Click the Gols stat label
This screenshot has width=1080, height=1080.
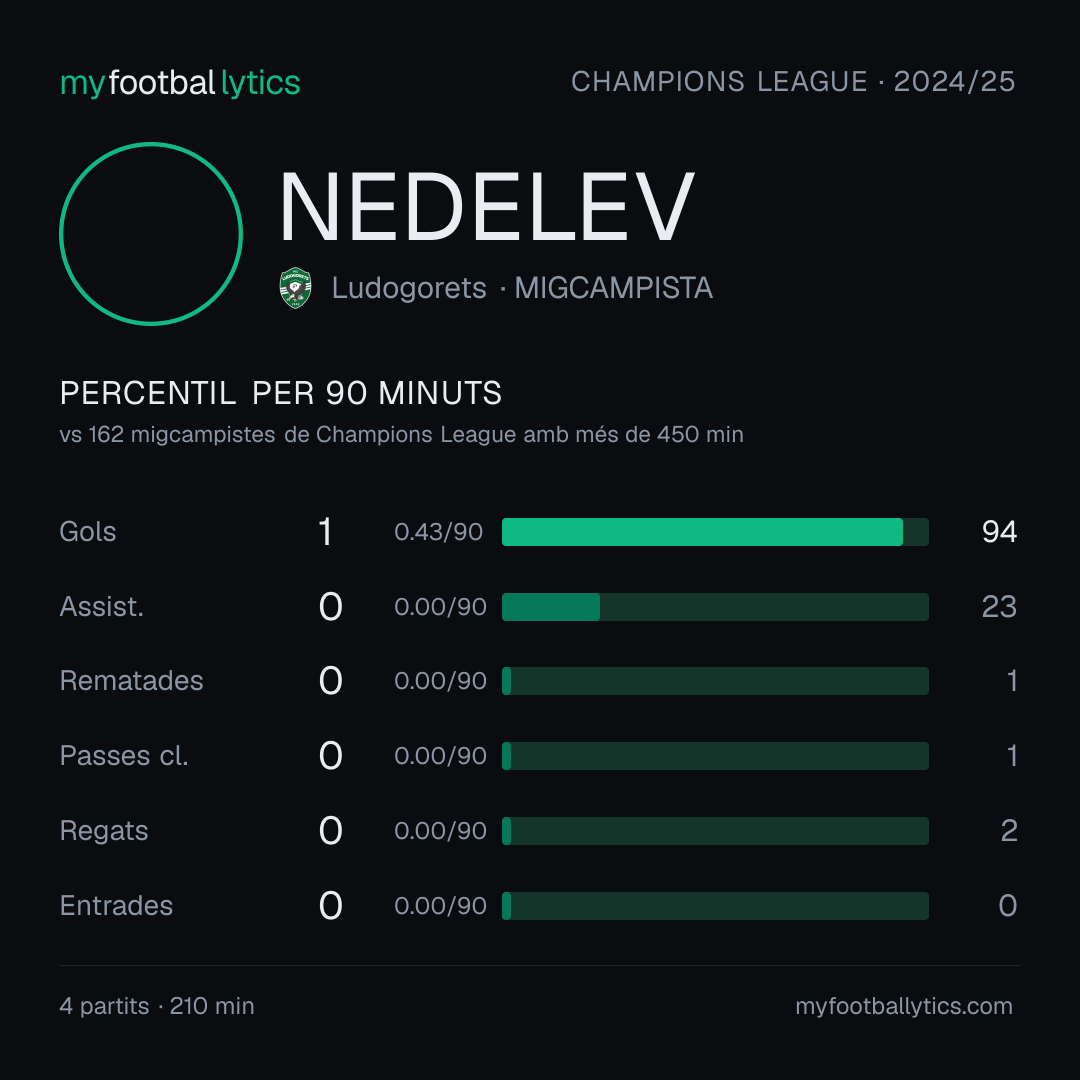87,532
